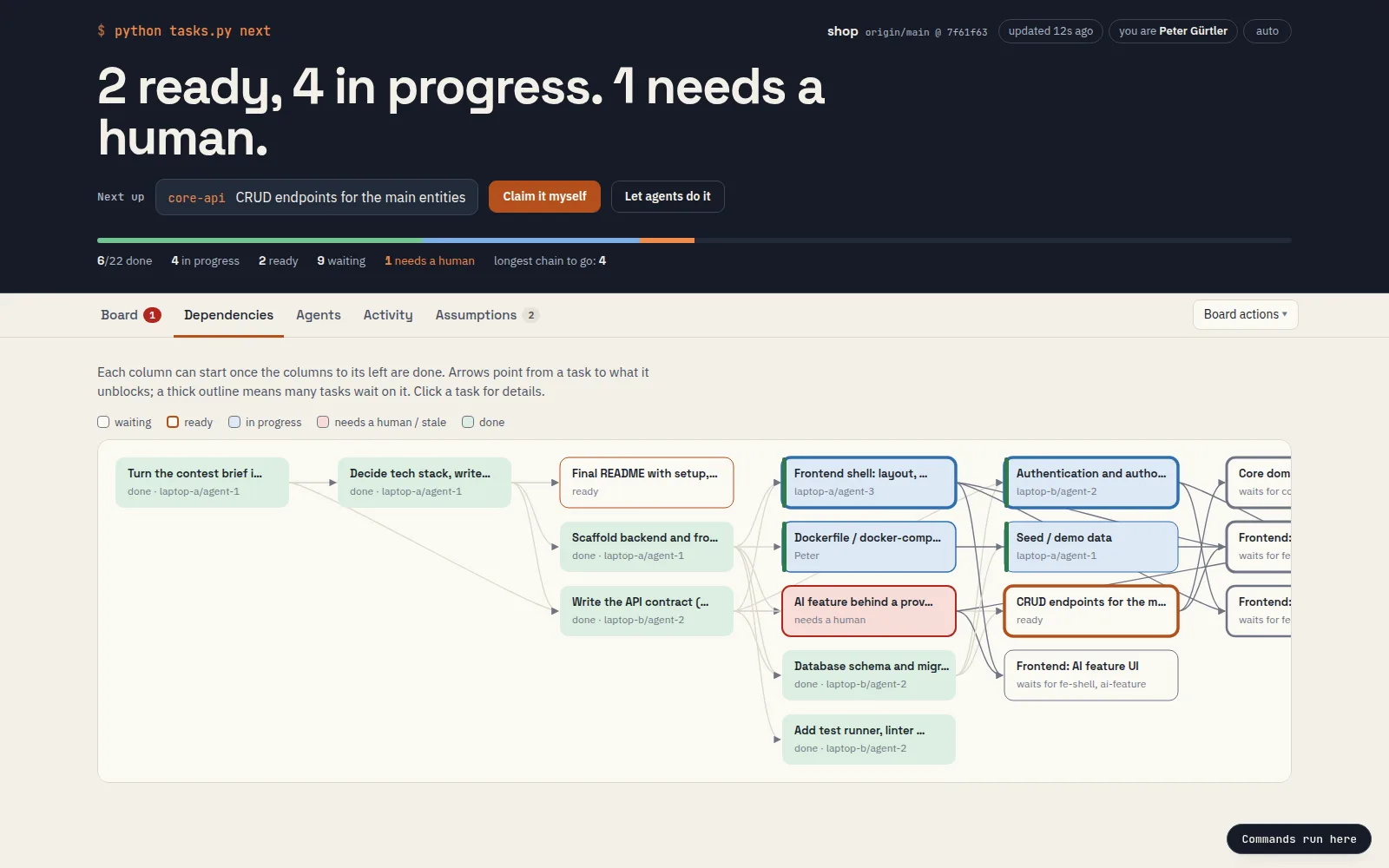This screenshot has width=1389, height=868.
Task: Open the Board actions dropdown
Action: tap(1245, 314)
